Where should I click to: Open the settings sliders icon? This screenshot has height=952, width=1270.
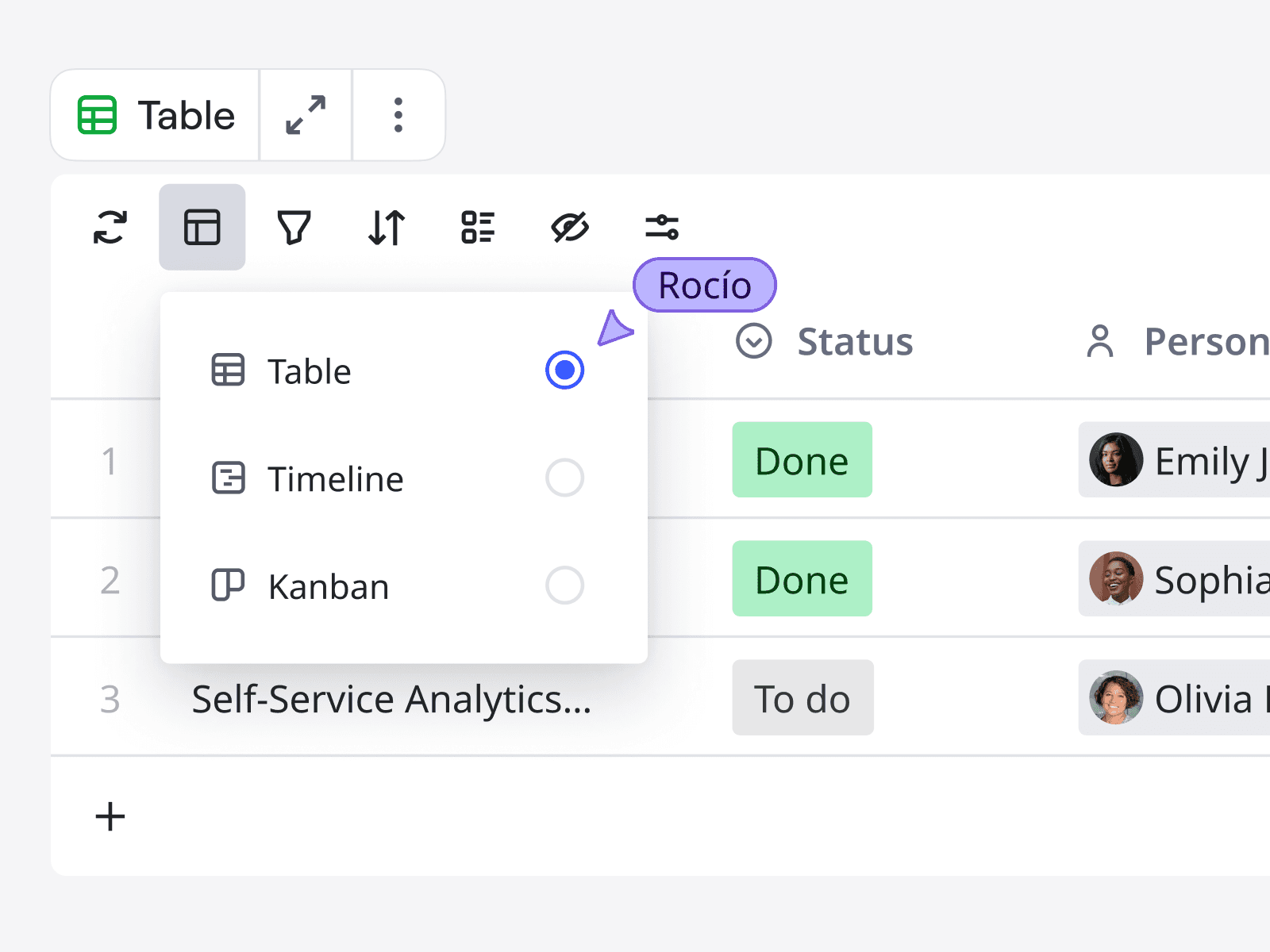(x=661, y=228)
